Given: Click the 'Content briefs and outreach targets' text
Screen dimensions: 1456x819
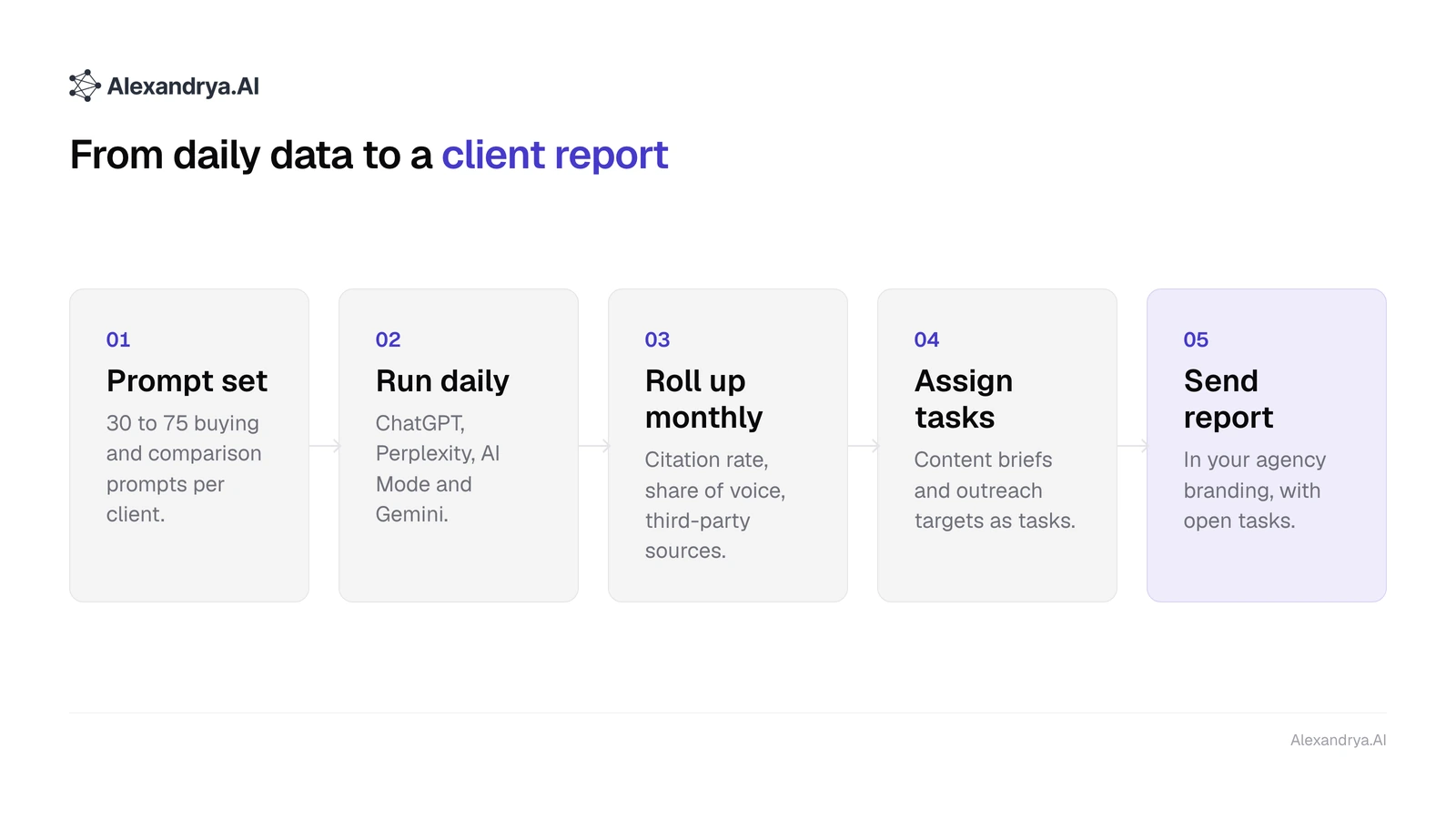Looking at the screenshot, I should tap(995, 490).
